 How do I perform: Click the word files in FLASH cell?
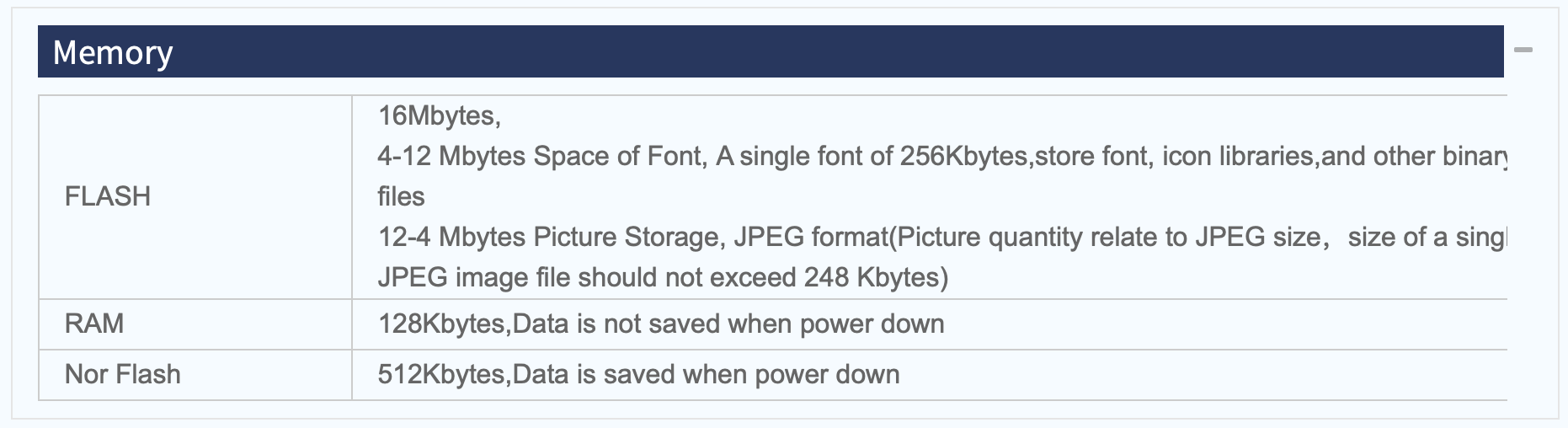tap(401, 196)
